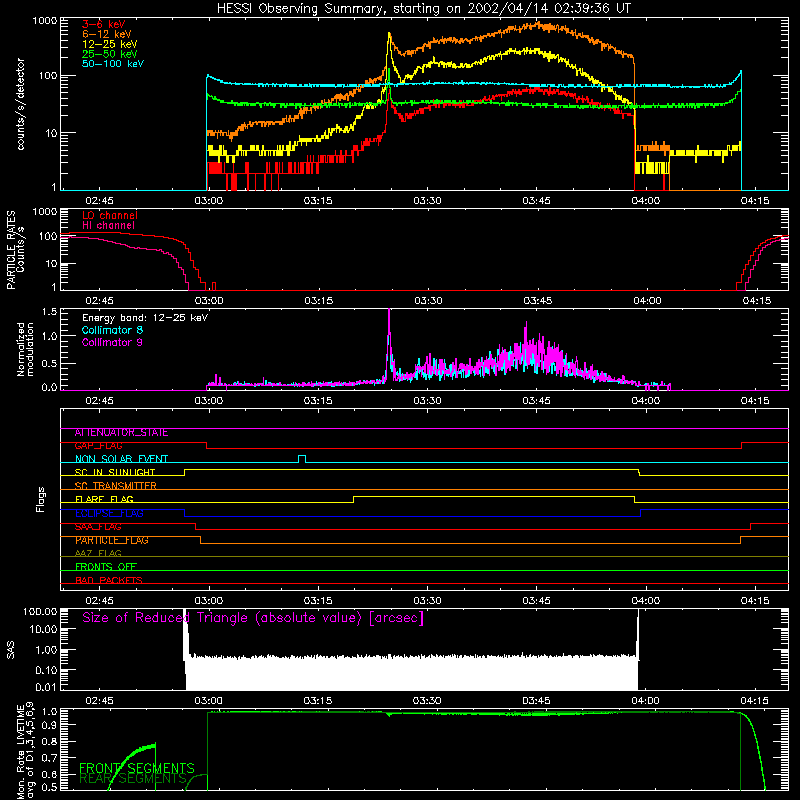The image size is (800, 800).
Task: Click the 04:15 tick label under the particle rates panel
Action: pyautogui.click(x=756, y=301)
